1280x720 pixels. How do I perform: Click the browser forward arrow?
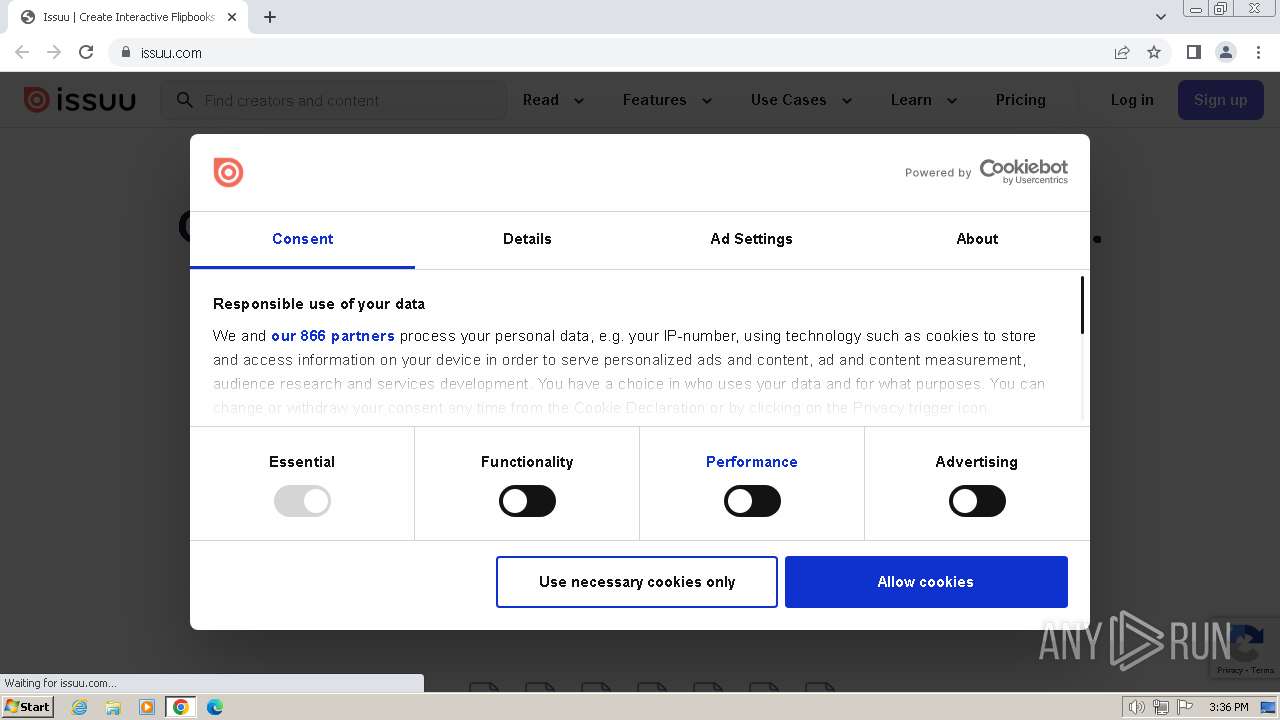click(54, 52)
